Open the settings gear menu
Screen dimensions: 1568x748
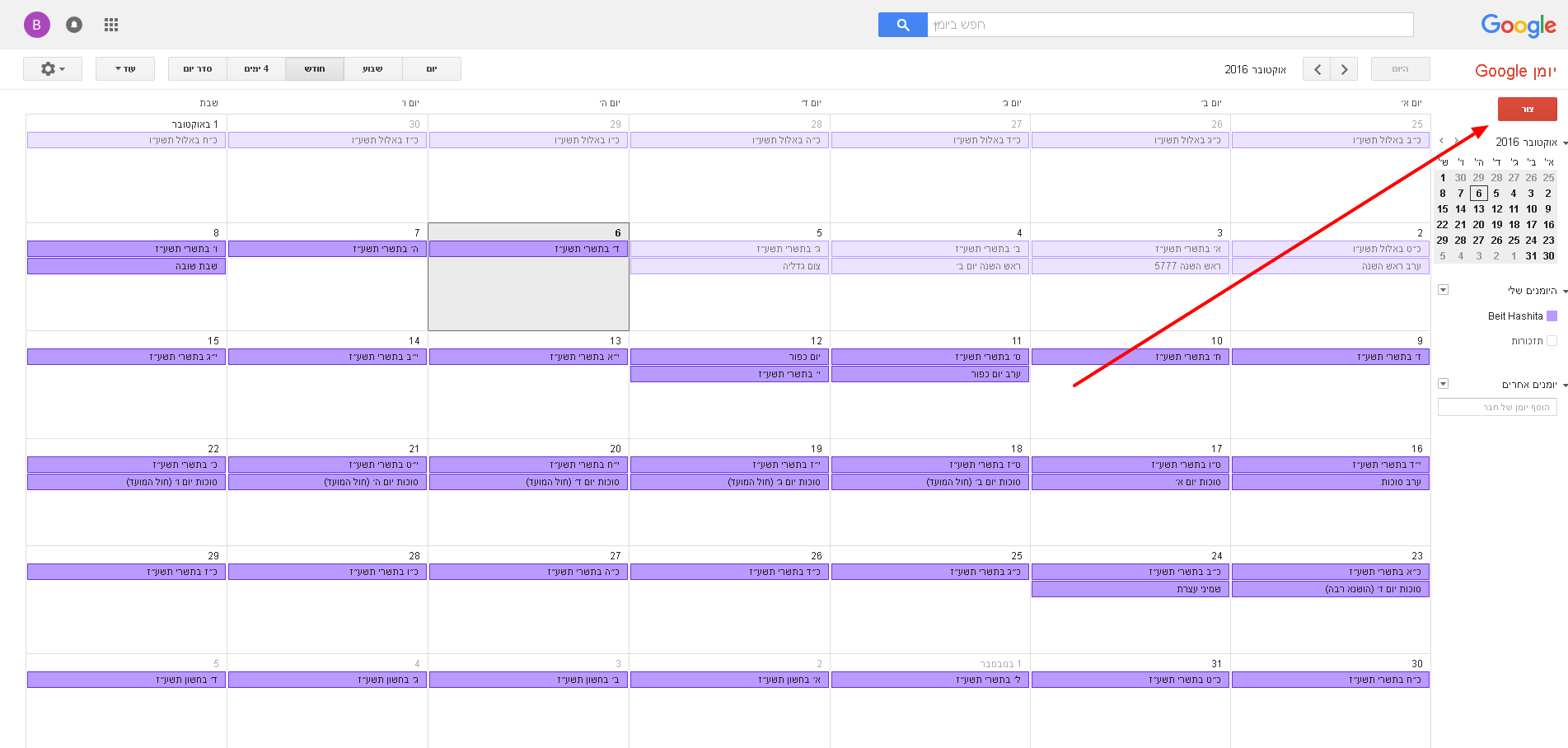click(52, 69)
